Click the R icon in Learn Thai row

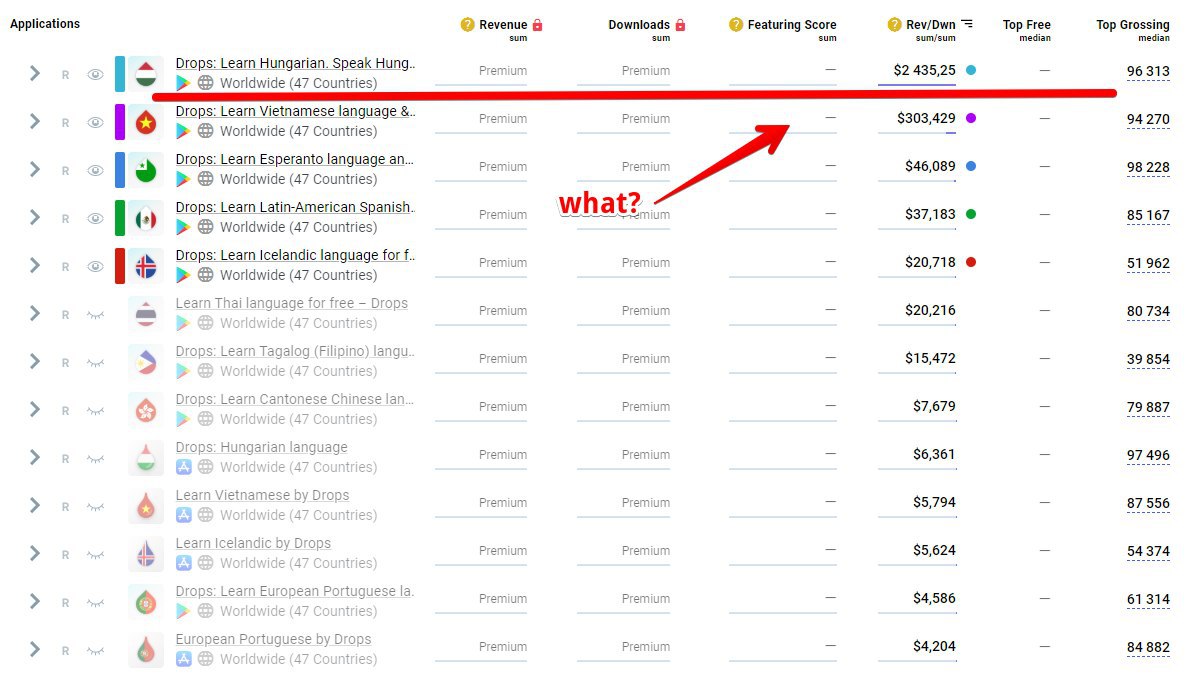(x=66, y=315)
